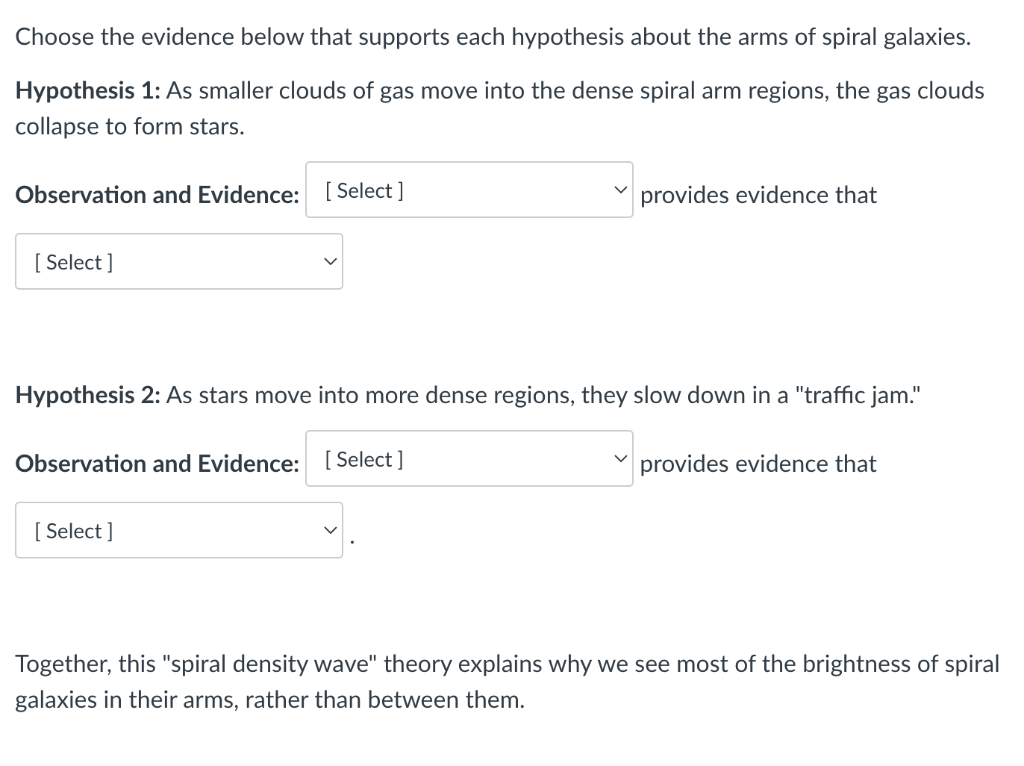
Task: Open the second Select dropdown under Hypothesis 1
Action: point(179,261)
